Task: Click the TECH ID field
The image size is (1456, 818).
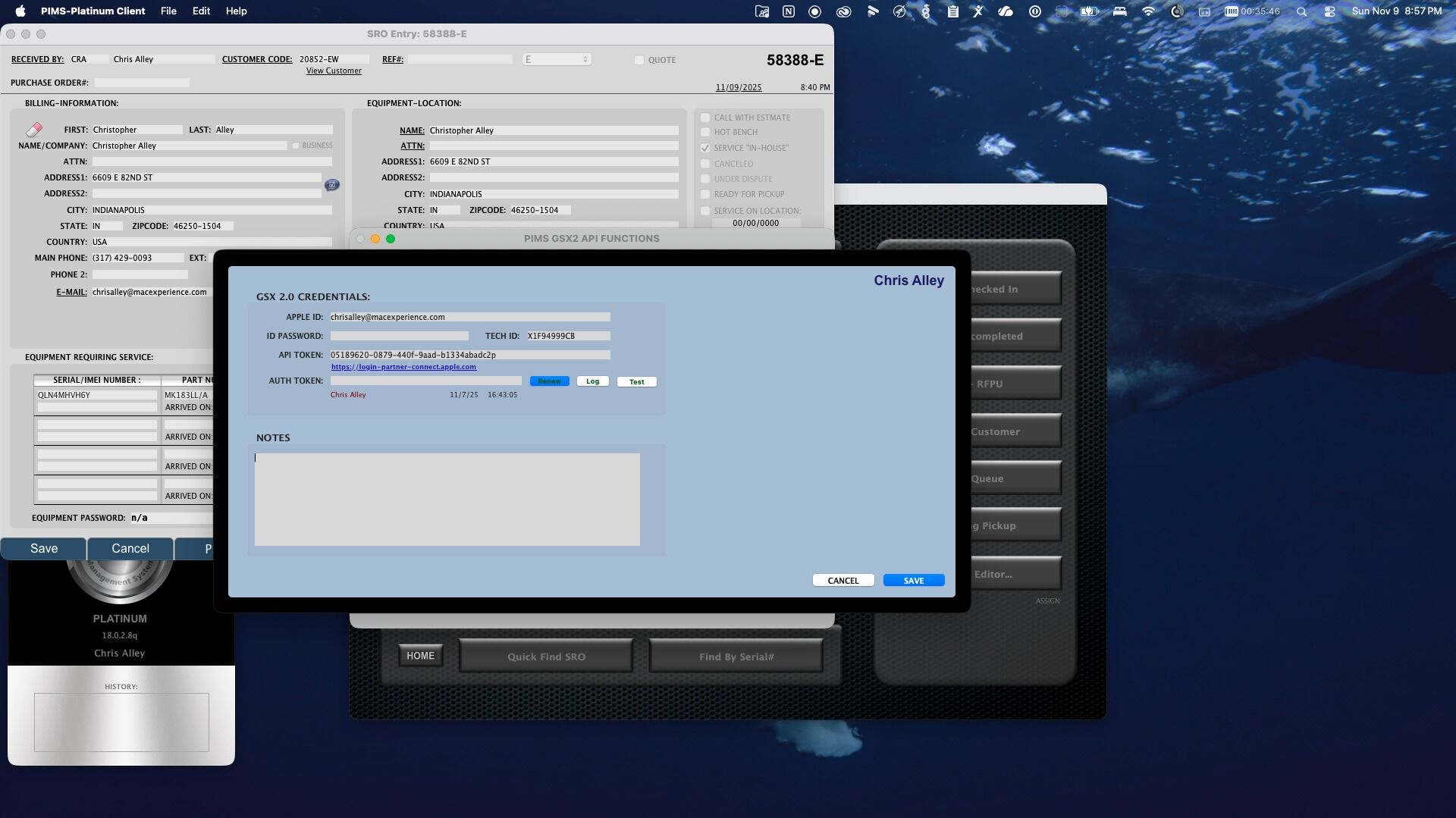Action: pos(569,336)
